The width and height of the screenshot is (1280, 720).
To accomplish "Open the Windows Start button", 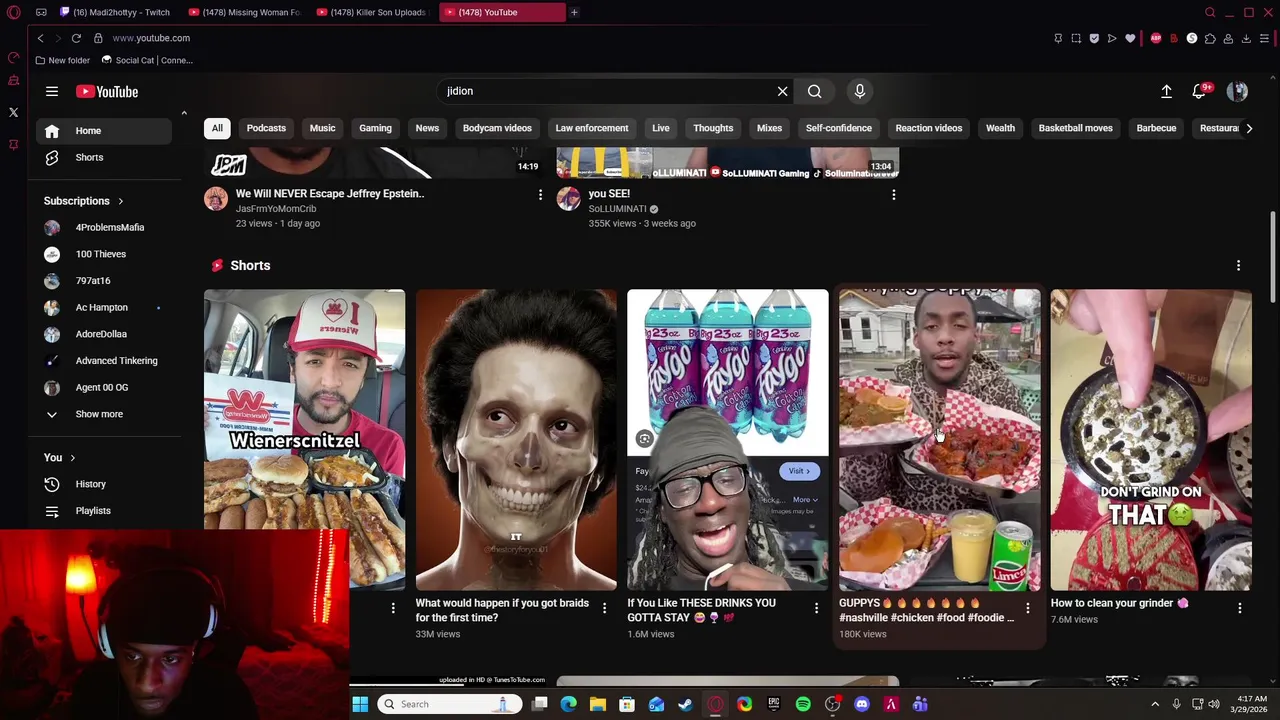I will (360, 704).
